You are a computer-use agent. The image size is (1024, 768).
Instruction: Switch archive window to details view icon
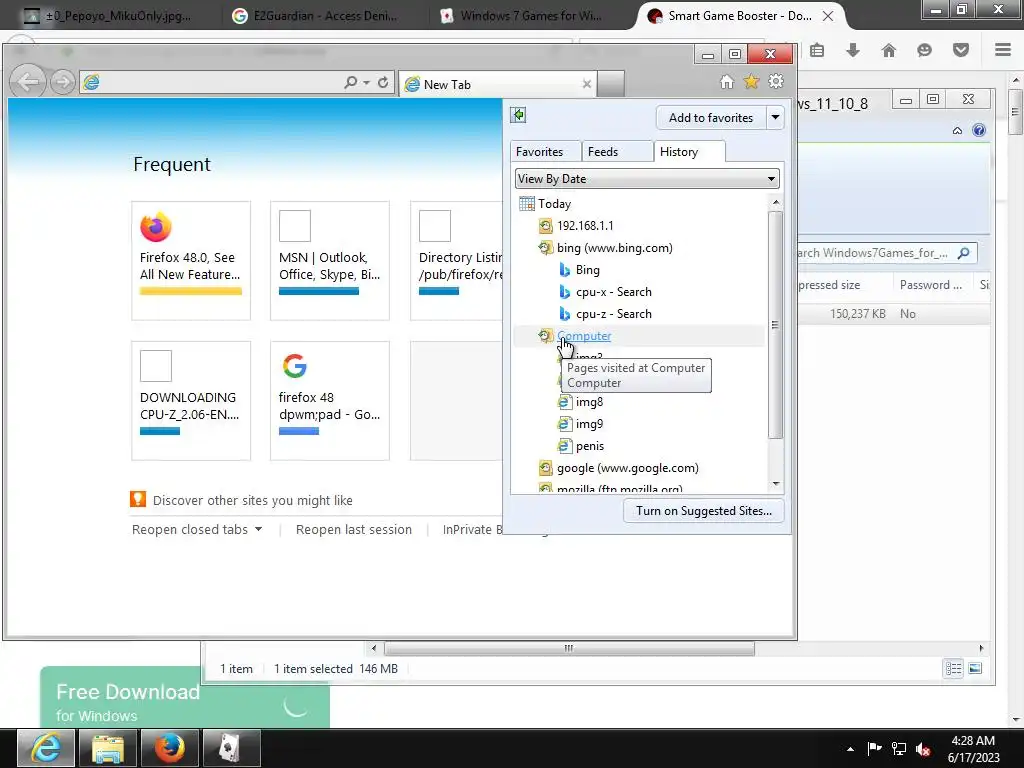pos(953,668)
